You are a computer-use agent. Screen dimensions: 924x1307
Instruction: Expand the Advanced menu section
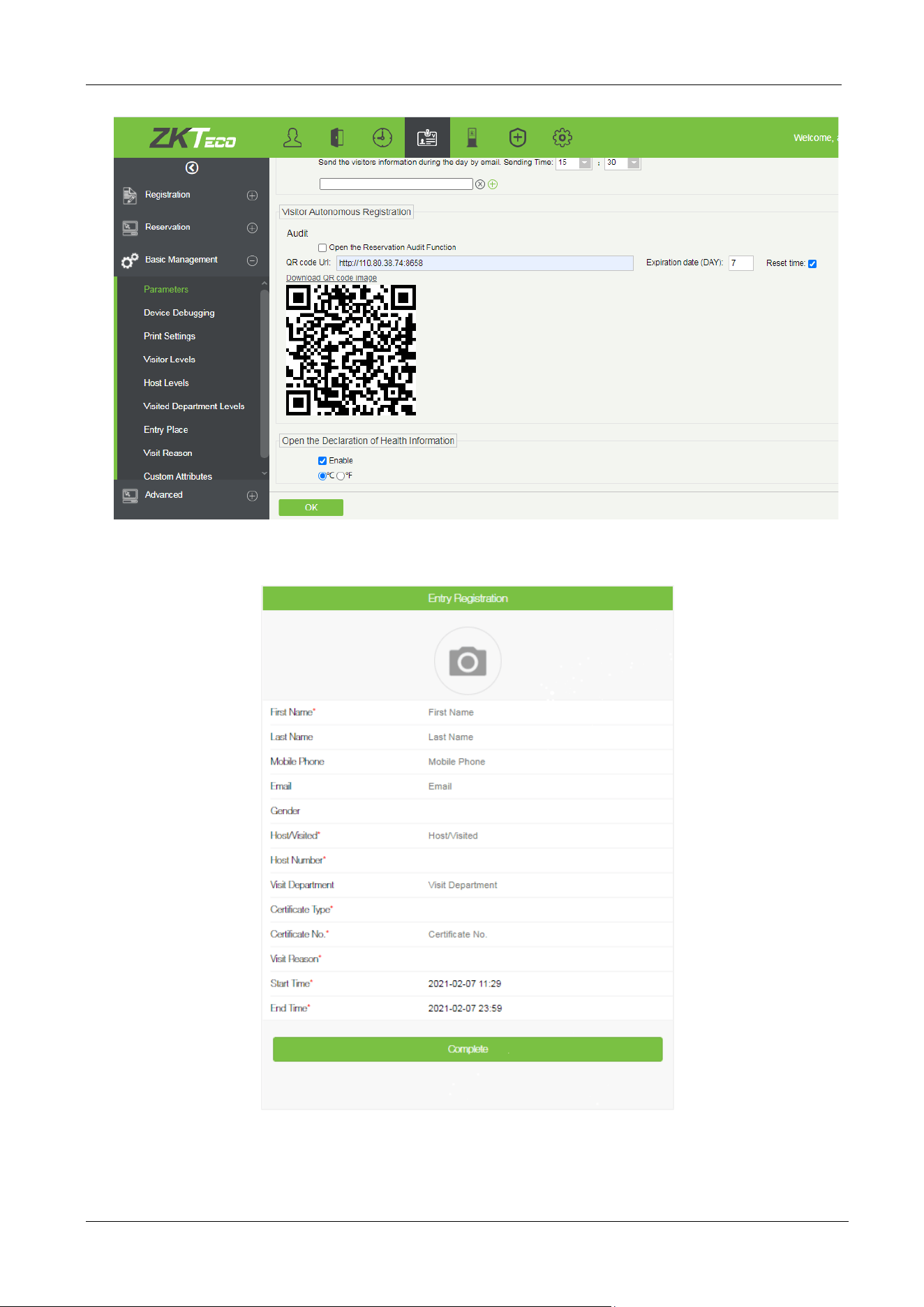253,496
